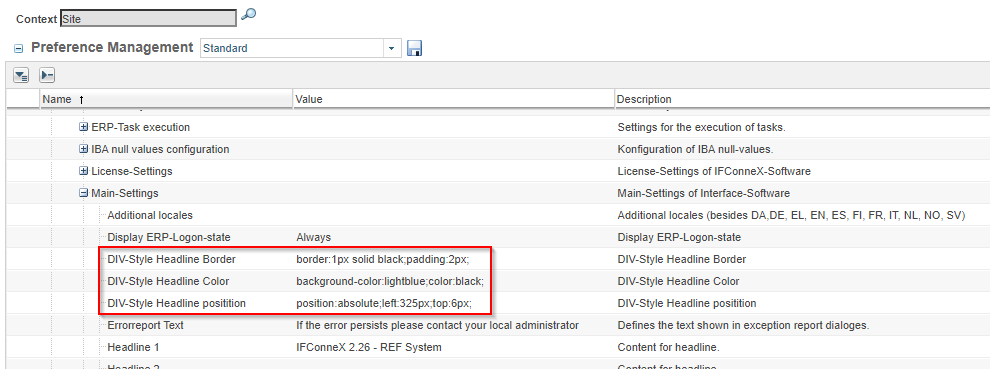Click the Headline 1 preference row
990x369 pixels.
tap(495, 347)
